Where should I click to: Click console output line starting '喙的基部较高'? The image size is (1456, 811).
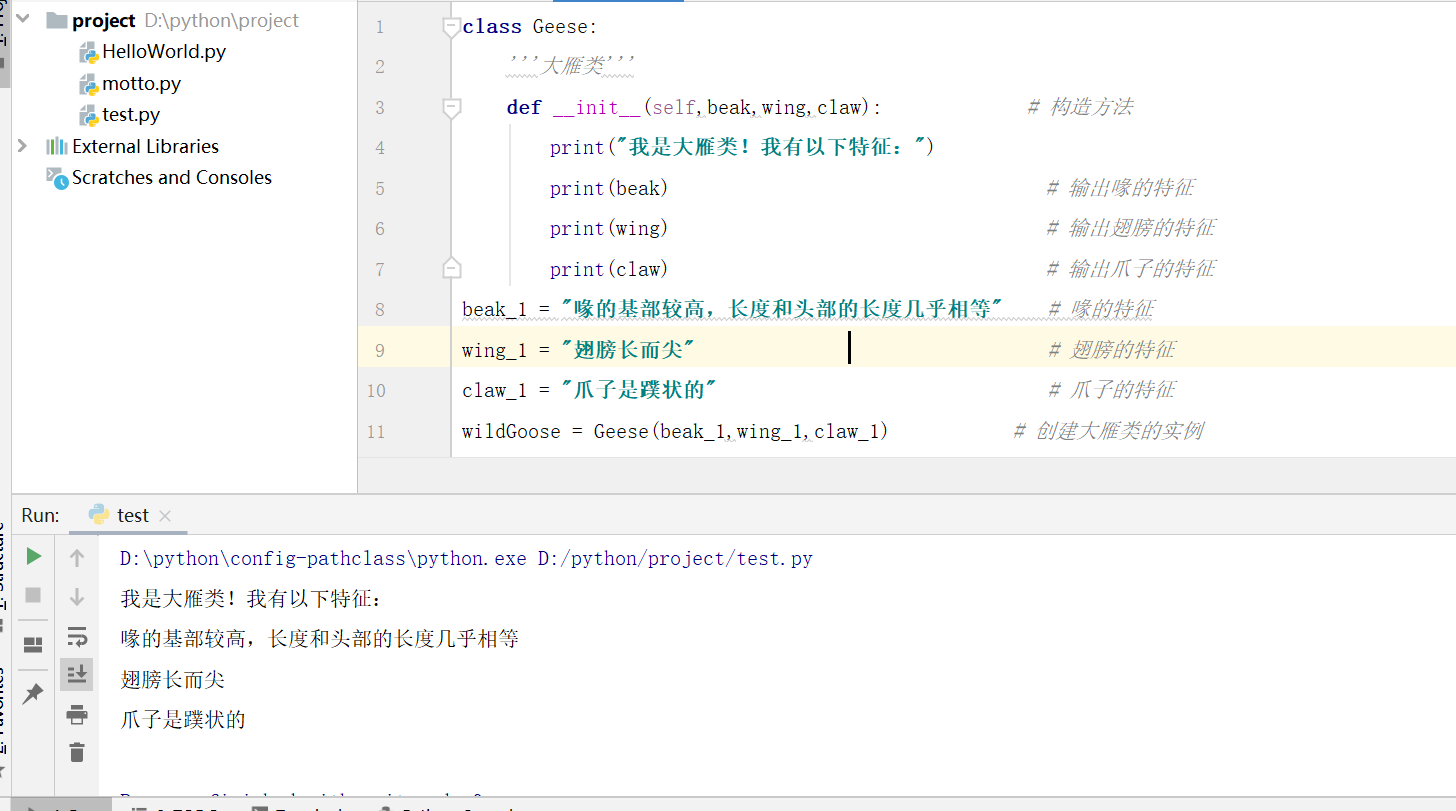[x=320, y=639]
